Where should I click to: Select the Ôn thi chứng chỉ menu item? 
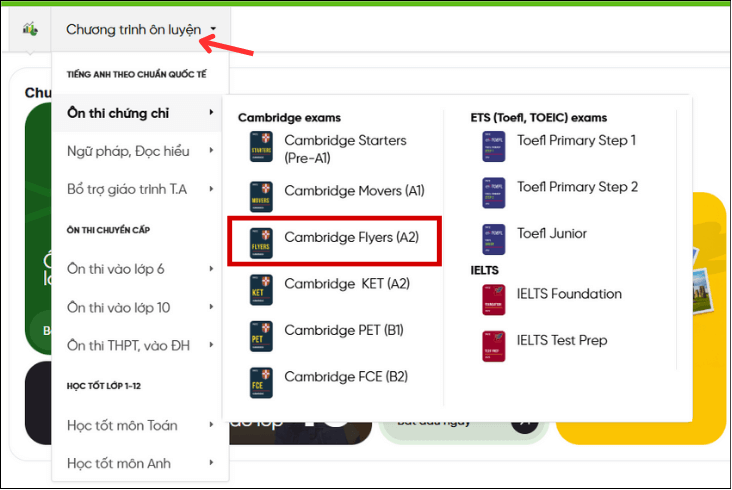[118, 113]
